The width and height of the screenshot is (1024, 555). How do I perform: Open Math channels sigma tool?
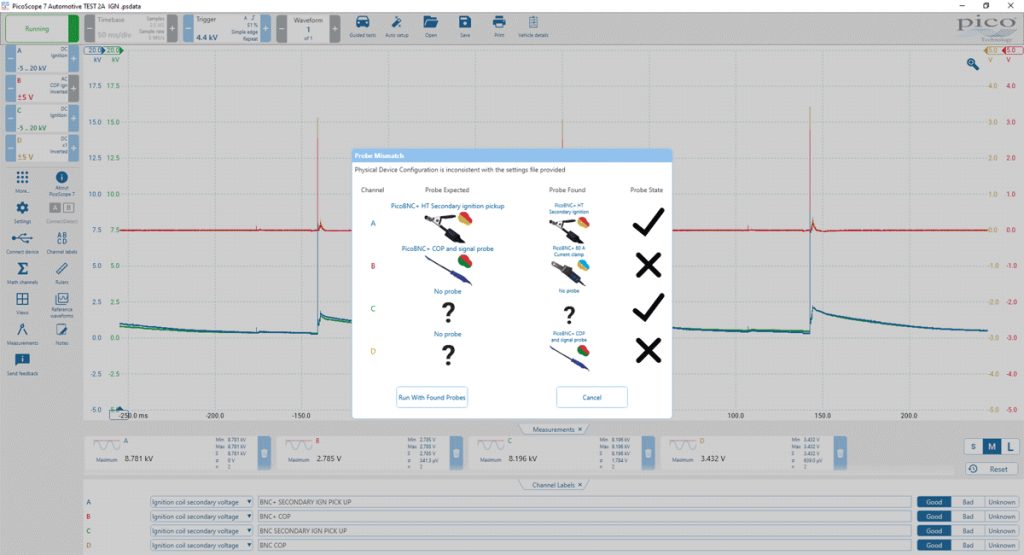[x=22, y=273]
